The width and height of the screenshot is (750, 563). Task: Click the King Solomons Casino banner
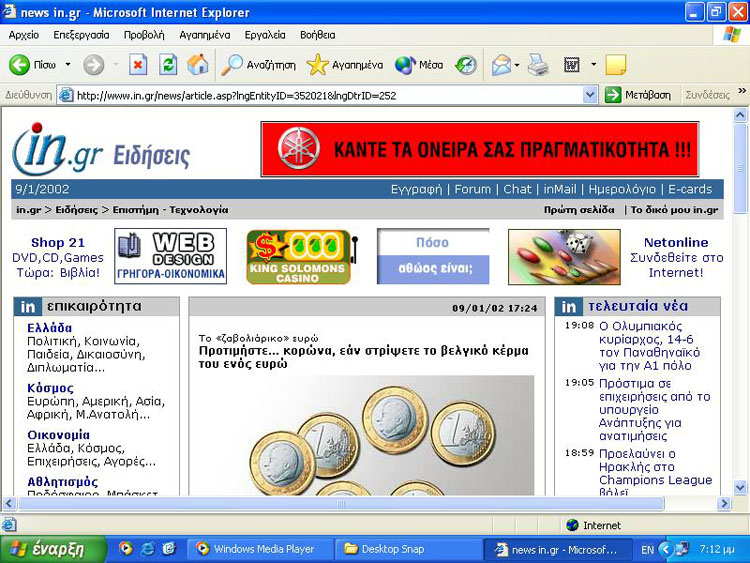(302, 257)
